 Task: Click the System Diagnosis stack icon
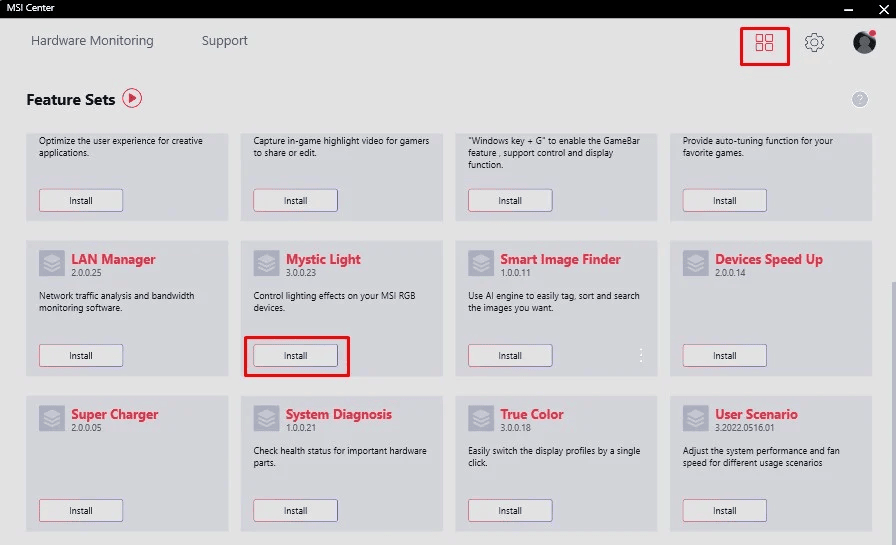pyautogui.click(x=266, y=418)
